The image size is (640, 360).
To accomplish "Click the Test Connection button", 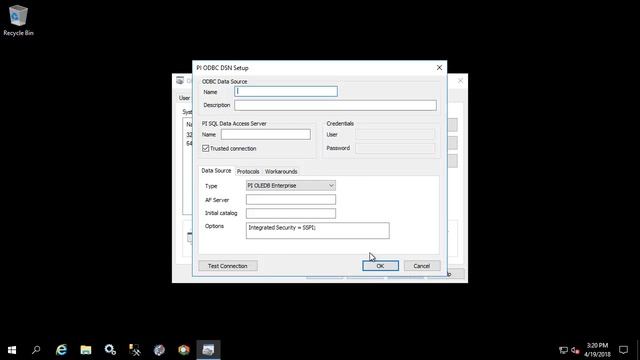I will tap(228, 266).
